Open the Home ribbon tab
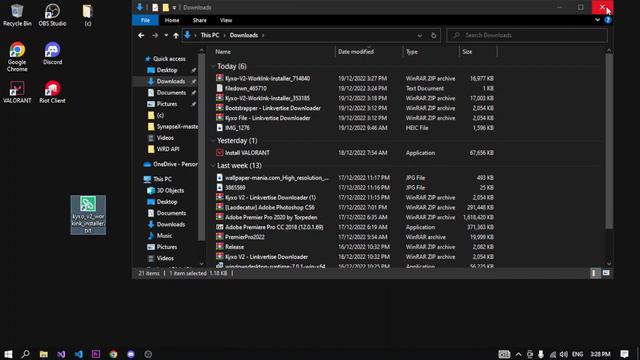The width and height of the screenshot is (640, 360). click(x=172, y=20)
